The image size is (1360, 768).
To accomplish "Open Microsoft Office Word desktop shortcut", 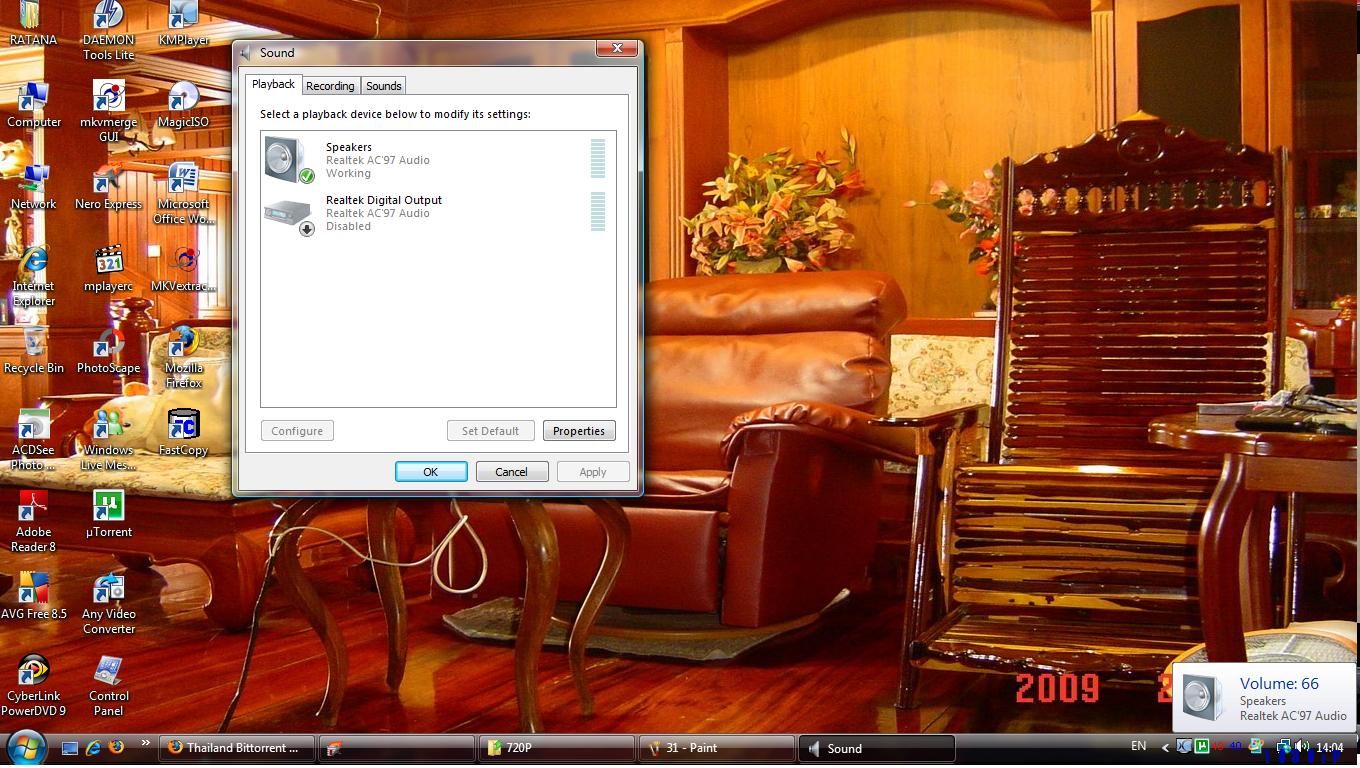I will tap(184, 194).
